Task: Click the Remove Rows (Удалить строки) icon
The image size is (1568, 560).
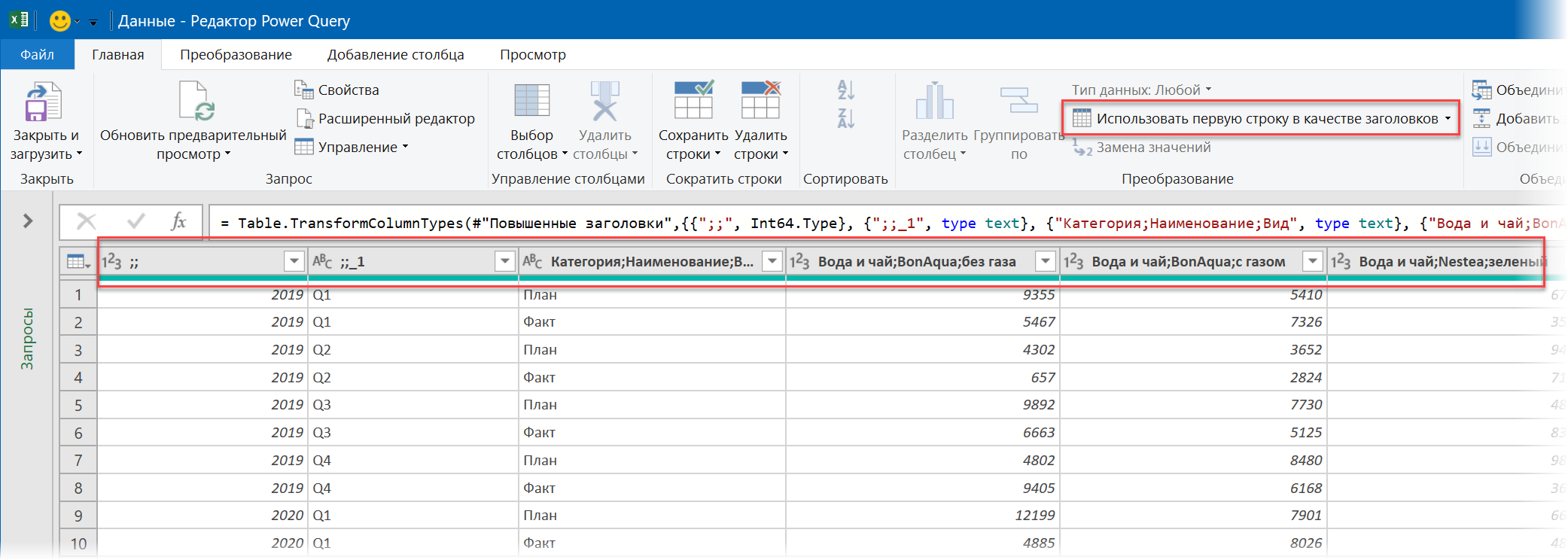Action: click(x=760, y=100)
